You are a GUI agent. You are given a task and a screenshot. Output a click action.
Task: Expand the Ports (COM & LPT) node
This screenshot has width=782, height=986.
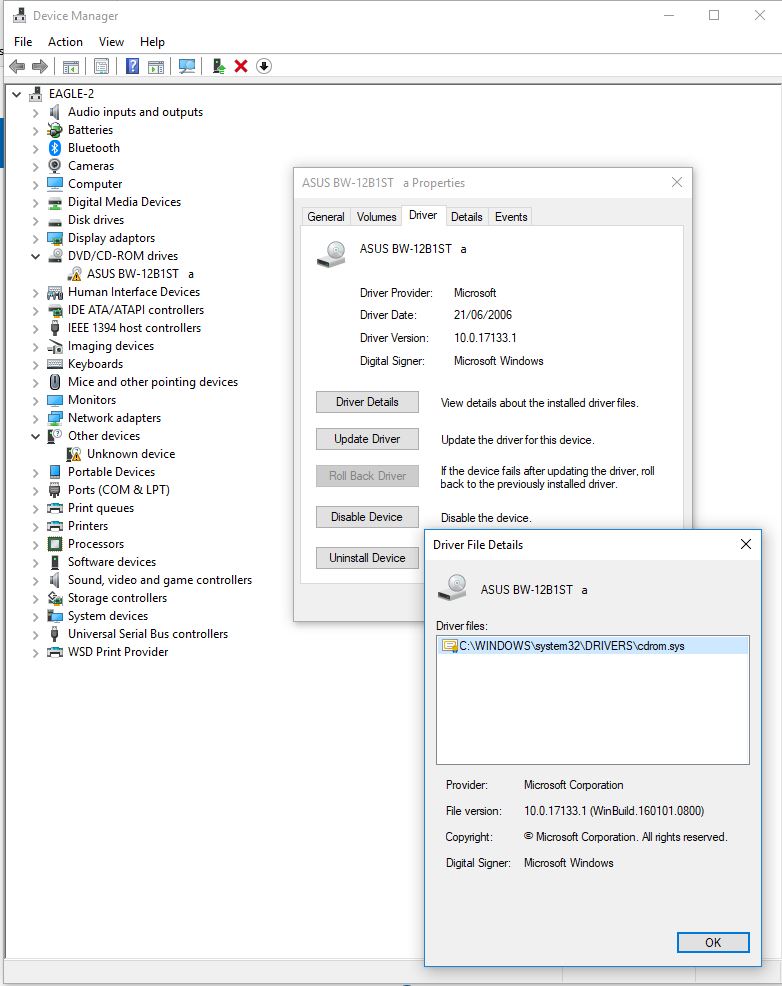36,490
